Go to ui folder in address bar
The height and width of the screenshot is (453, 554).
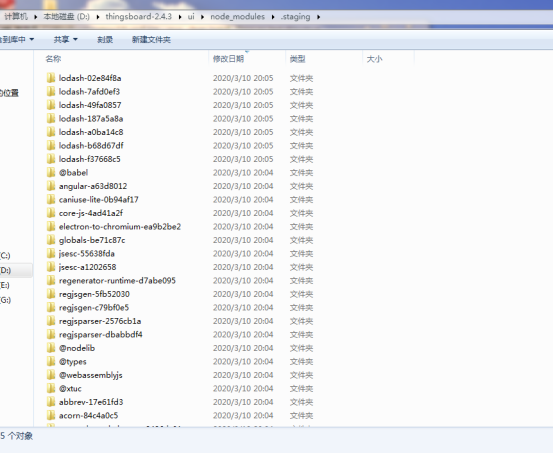coord(191,17)
